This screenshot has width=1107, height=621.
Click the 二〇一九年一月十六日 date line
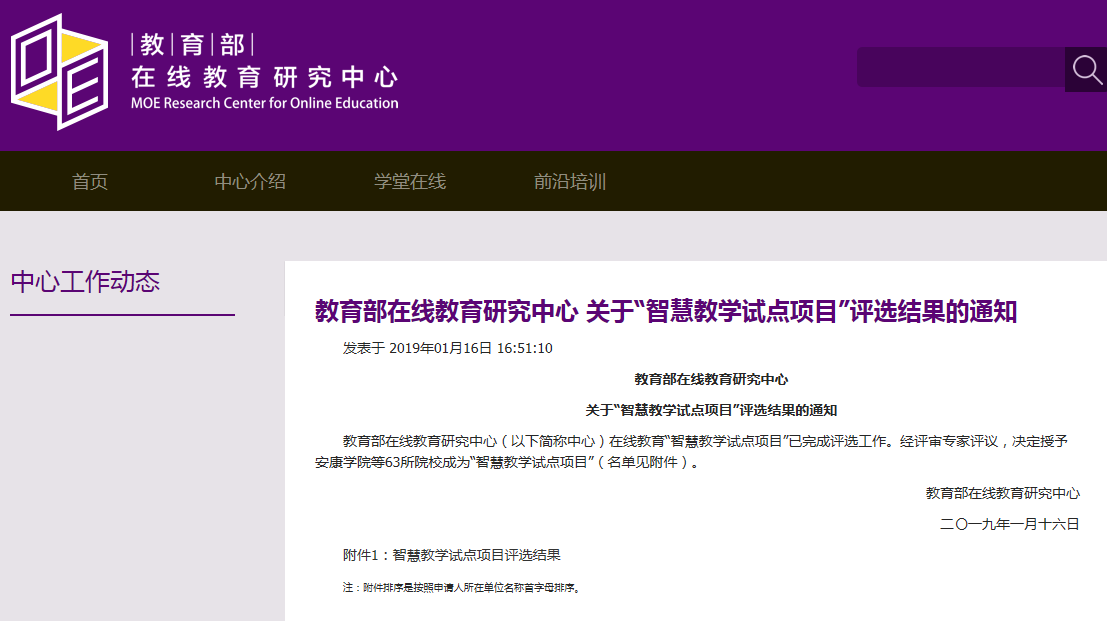click(x=1010, y=524)
